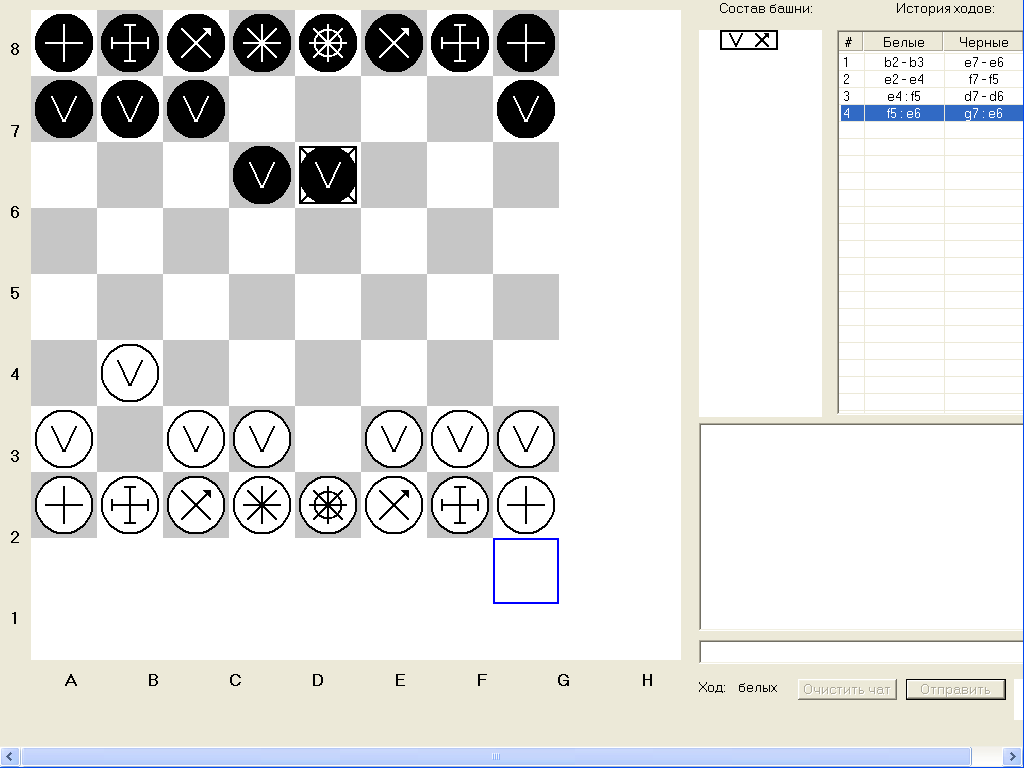Select white plus-symbol piece at bottom-left
The image size is (1024, 768).
point(64,505)
